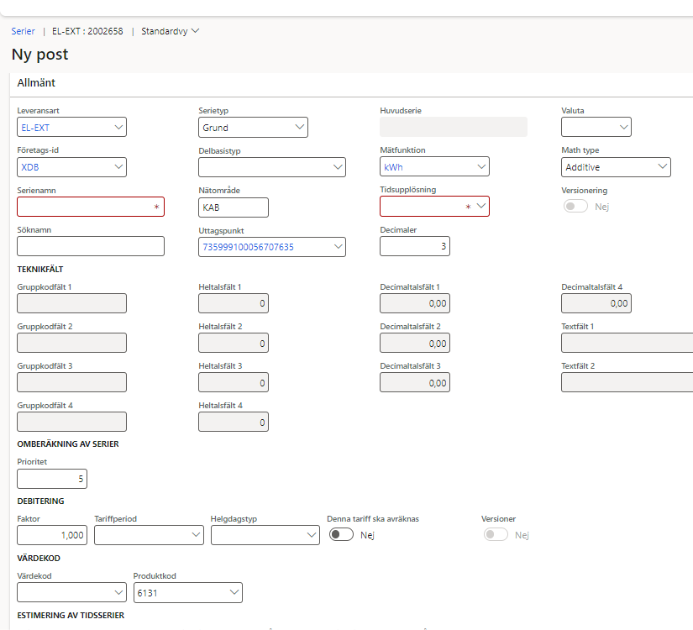Click the Serier breadcrumb link
693x630 pixels.
click(23, 31)
